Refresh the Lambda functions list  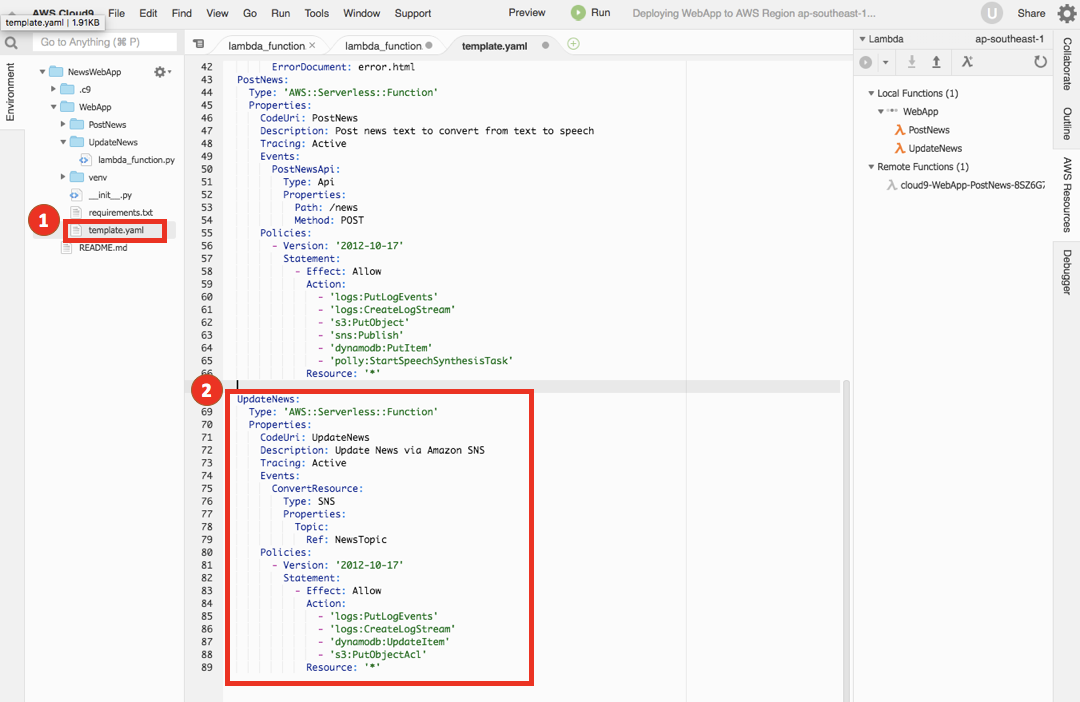1040,62
